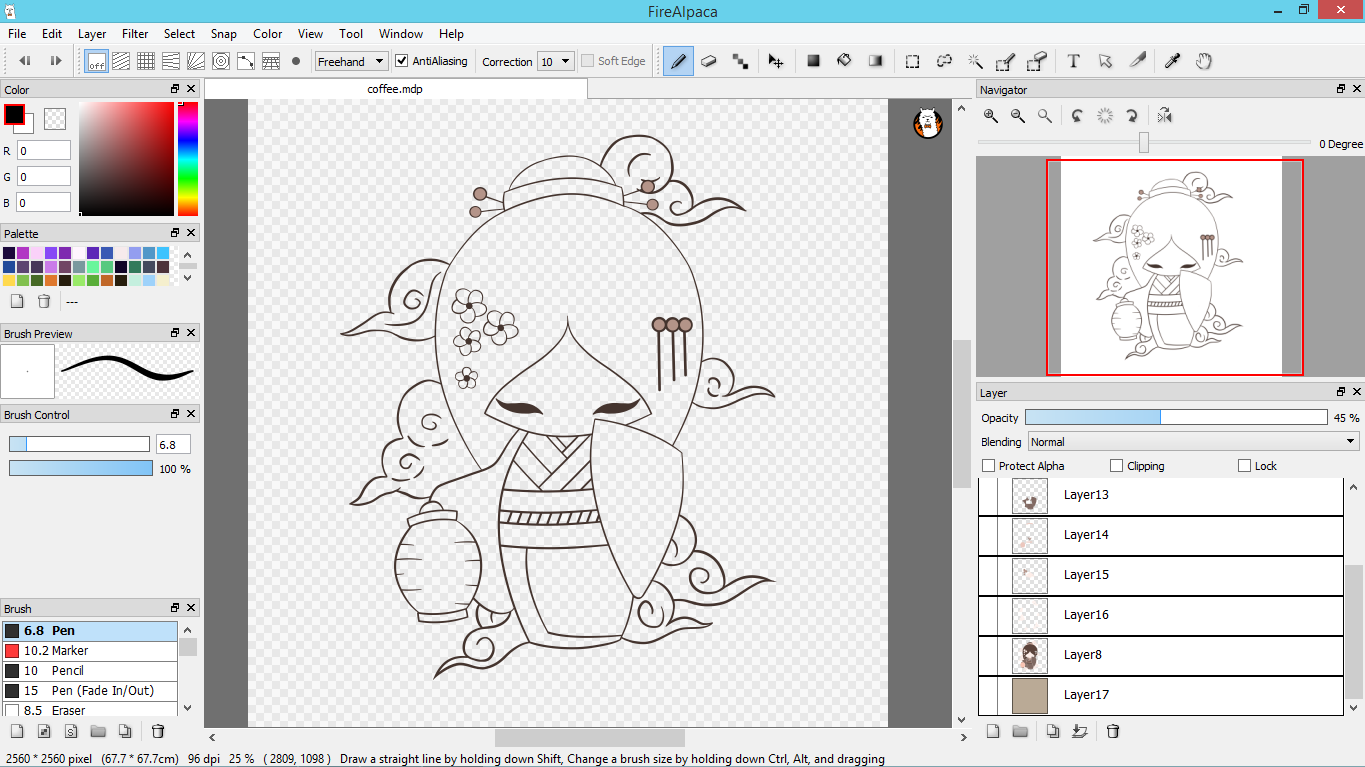Select the Eyedropper tool
The width and height of the screenshot is (1365, 767).
1172,61
